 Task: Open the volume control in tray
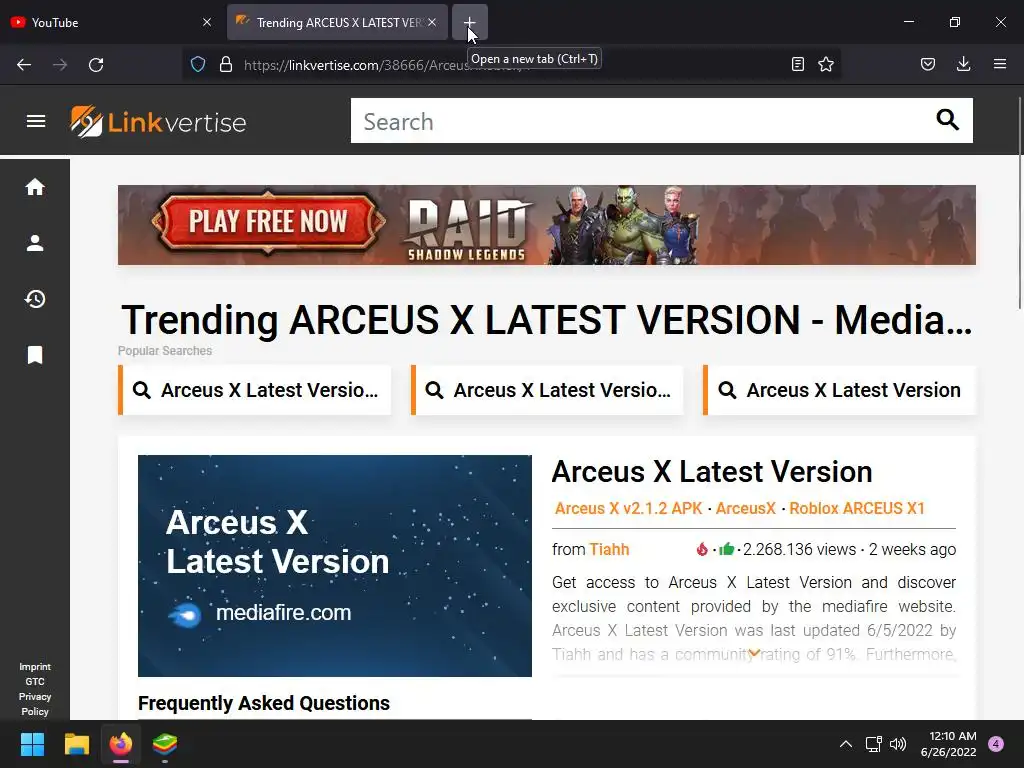(x=899, y=744)
